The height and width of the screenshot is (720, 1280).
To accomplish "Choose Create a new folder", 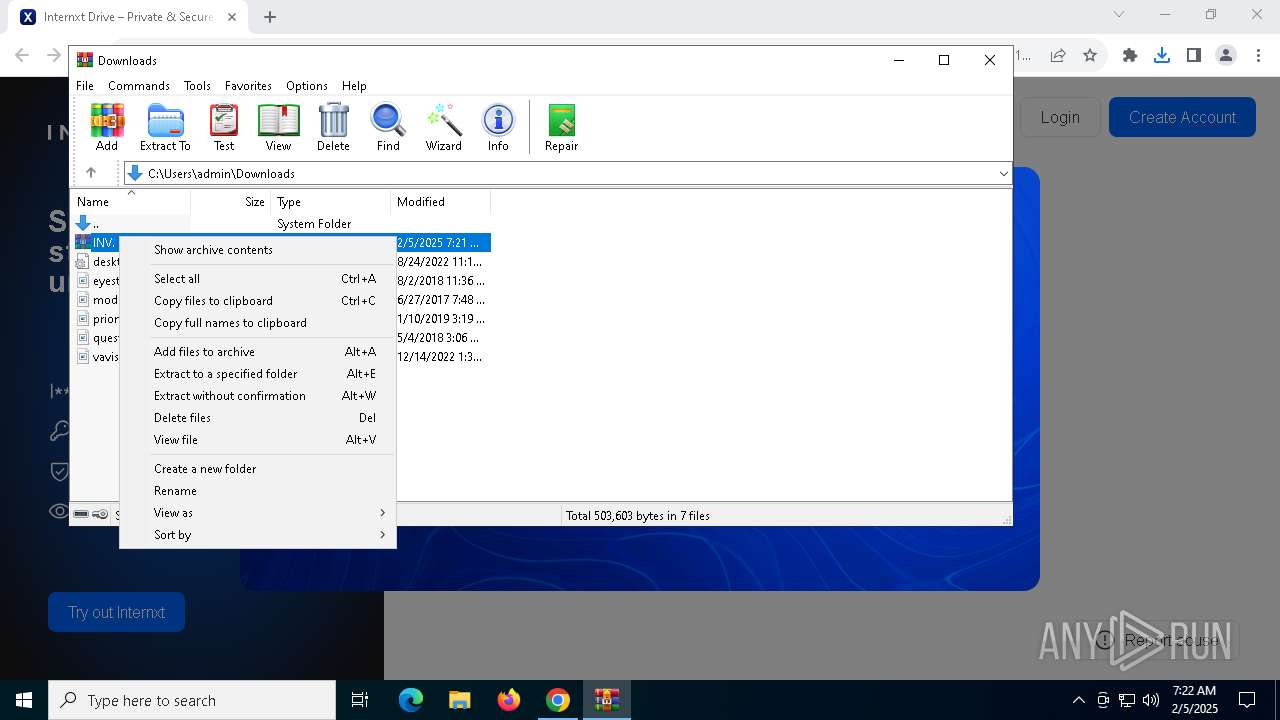I will [257, 469].
